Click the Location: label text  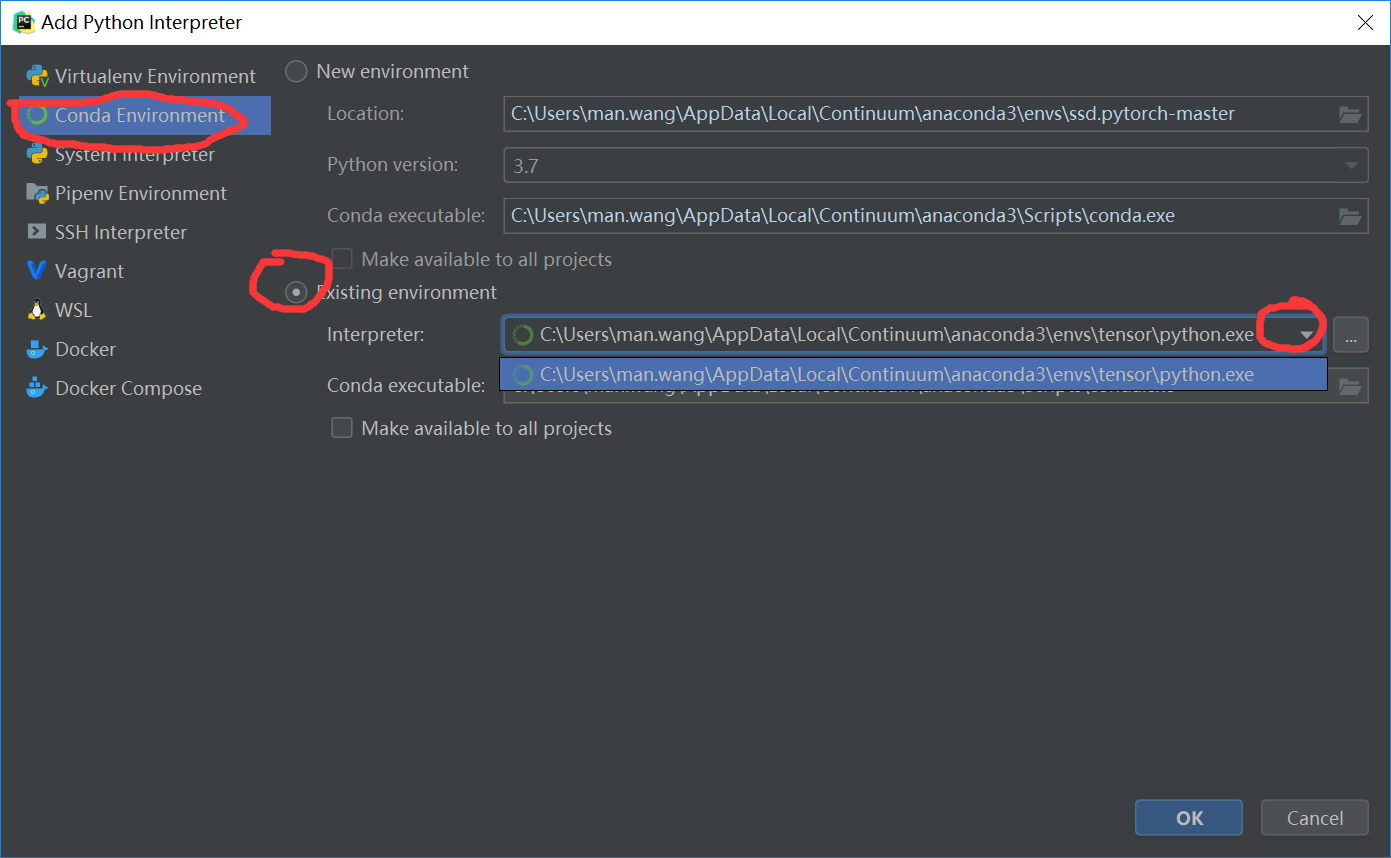tap(366, 114)
